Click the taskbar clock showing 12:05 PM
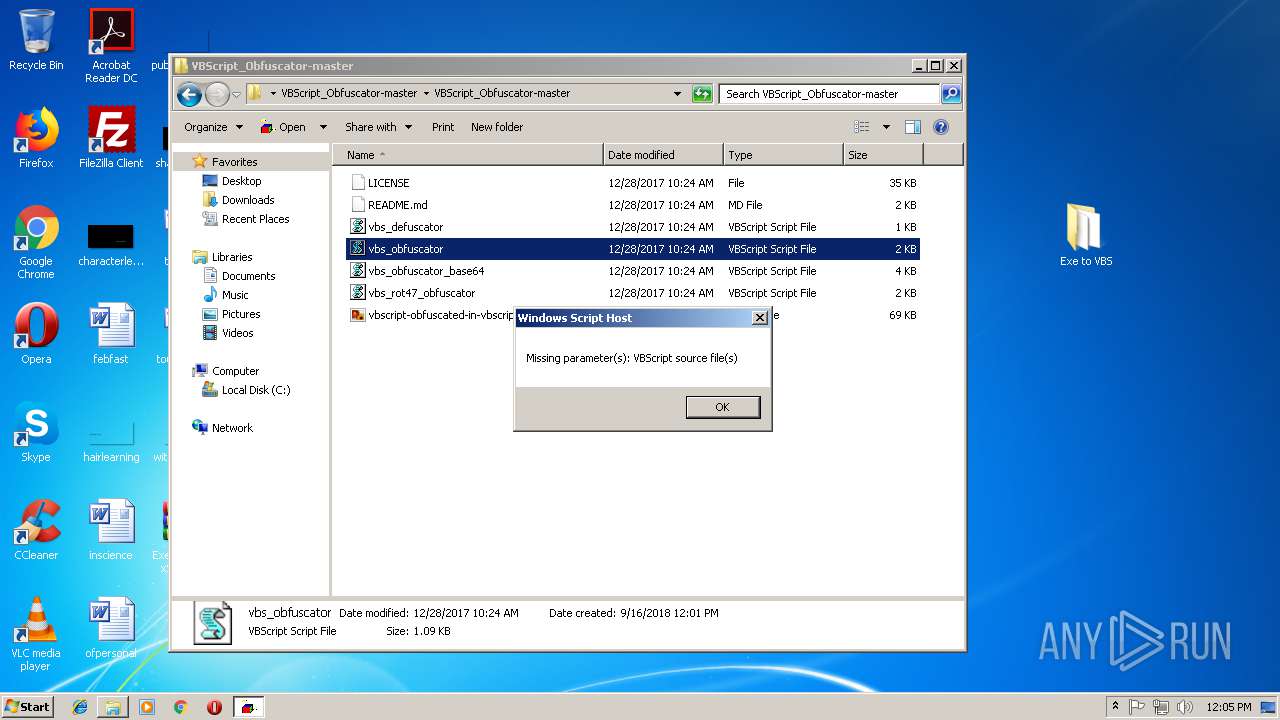Viewport: 1280px width, 720px height. 1229,707
